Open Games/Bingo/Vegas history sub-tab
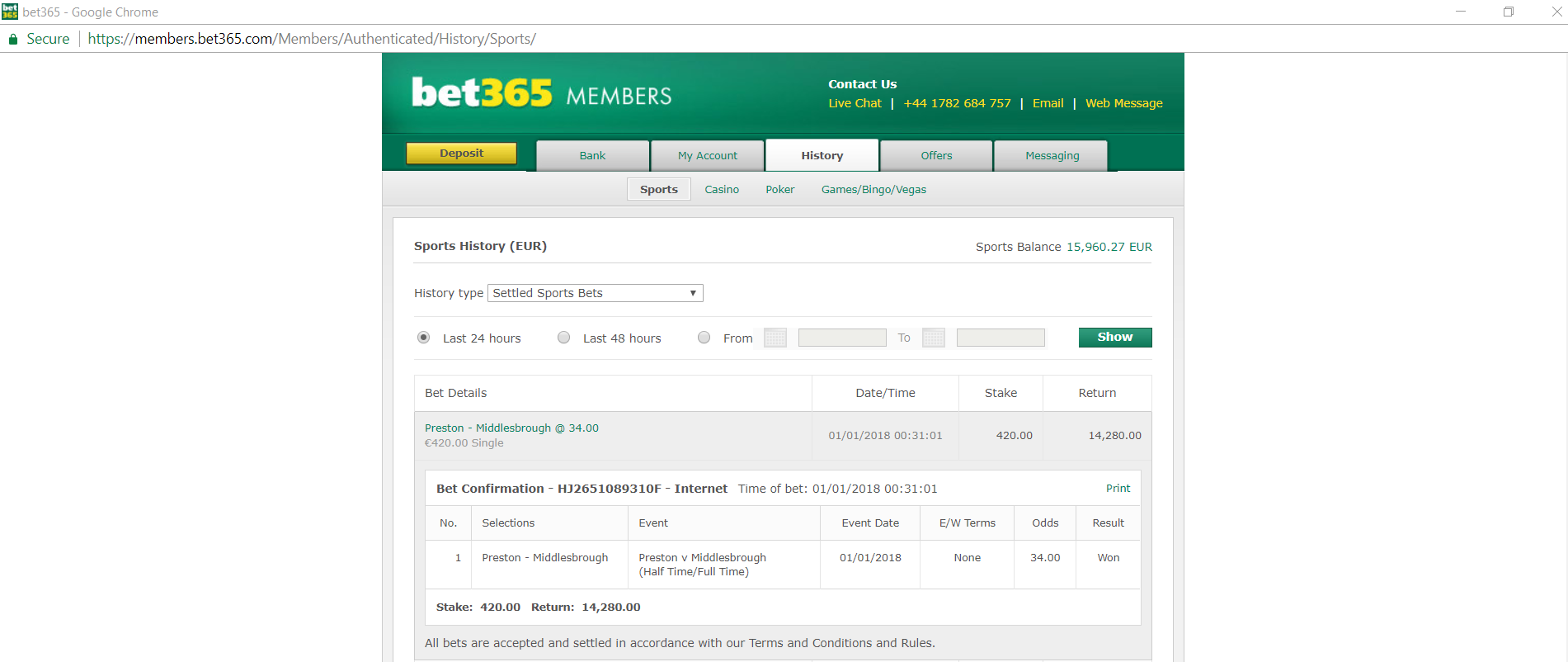 click(x=873, y=189)
